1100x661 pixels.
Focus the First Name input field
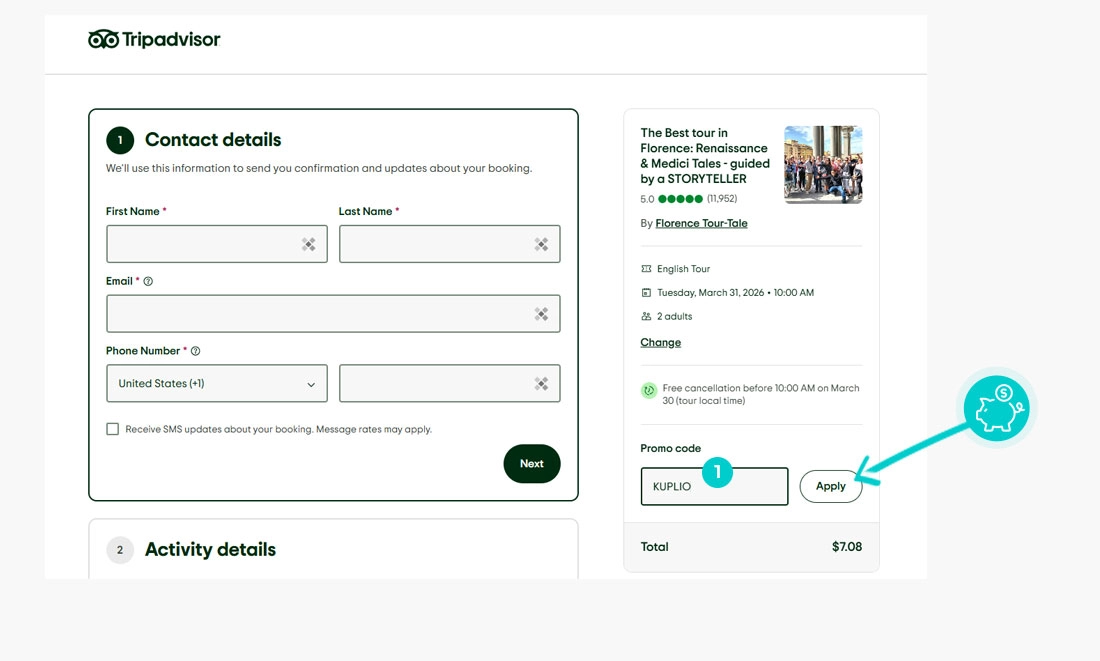[217, 244]
